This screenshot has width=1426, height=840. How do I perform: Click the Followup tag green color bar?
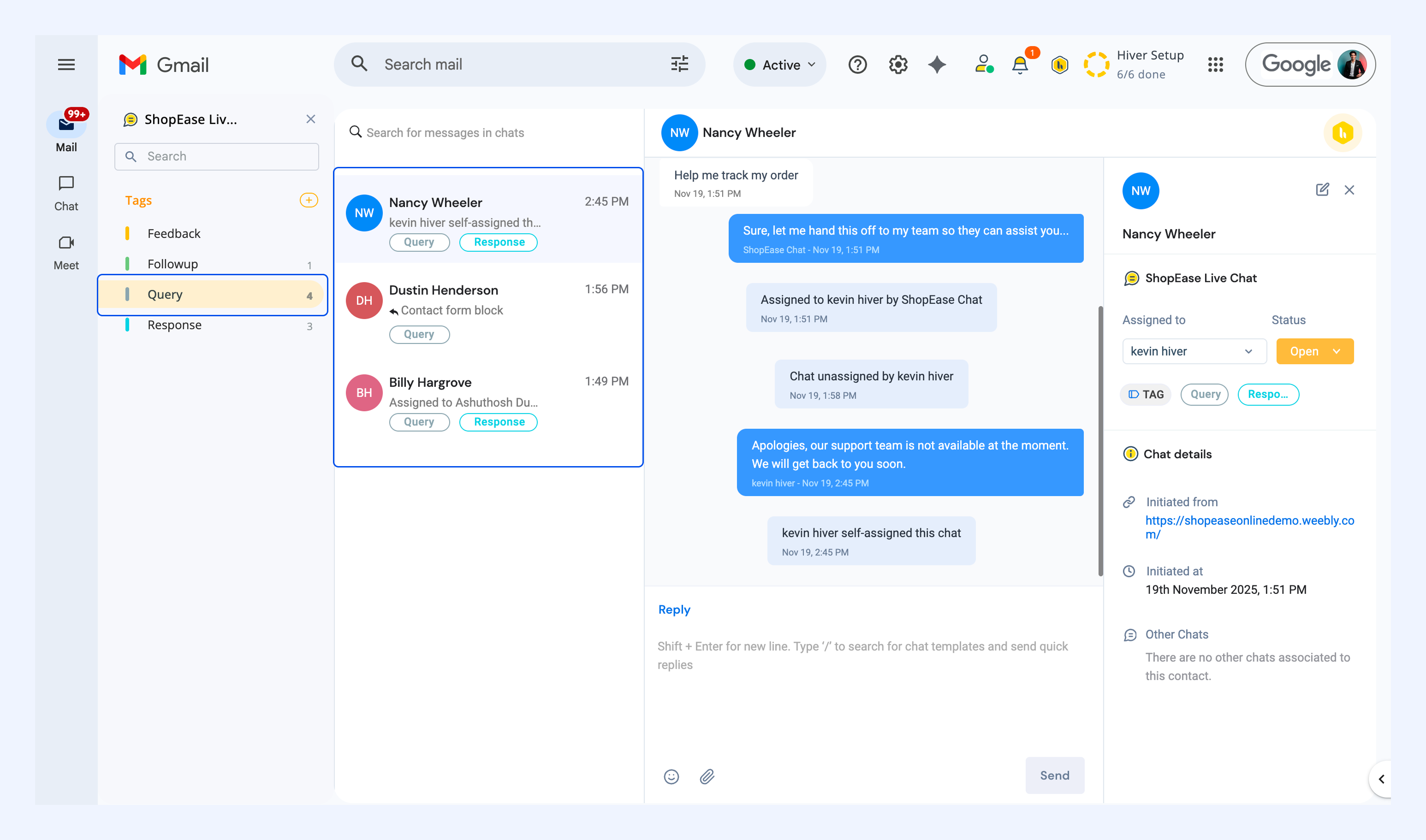[x=127, y=264]
